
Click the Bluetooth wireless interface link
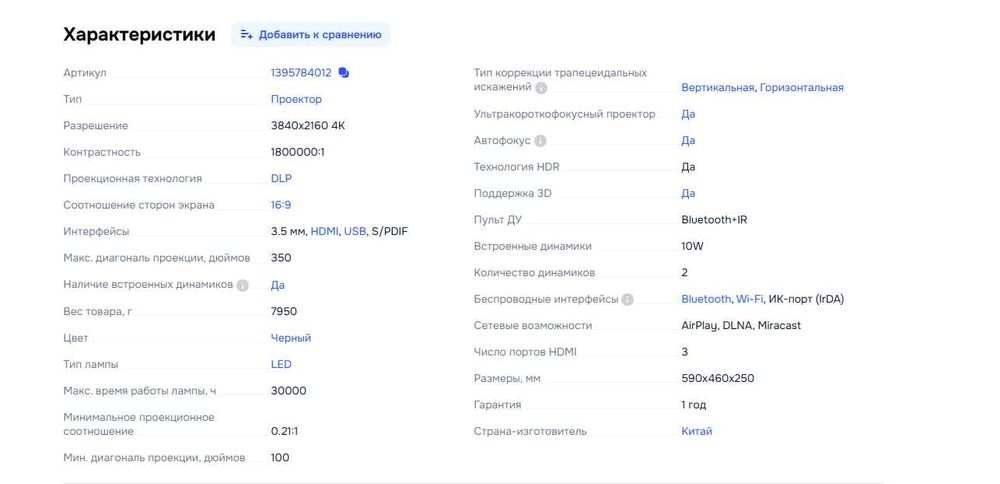(x=706, y=299)
